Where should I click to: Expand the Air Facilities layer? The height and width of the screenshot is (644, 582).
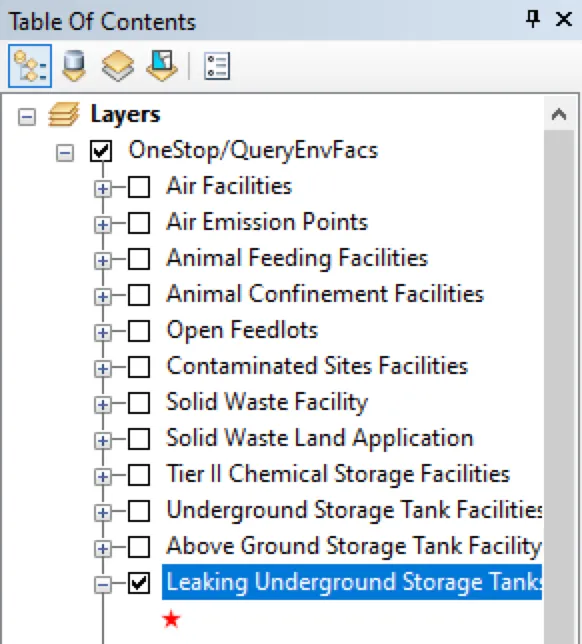click(x=103, y=189)
